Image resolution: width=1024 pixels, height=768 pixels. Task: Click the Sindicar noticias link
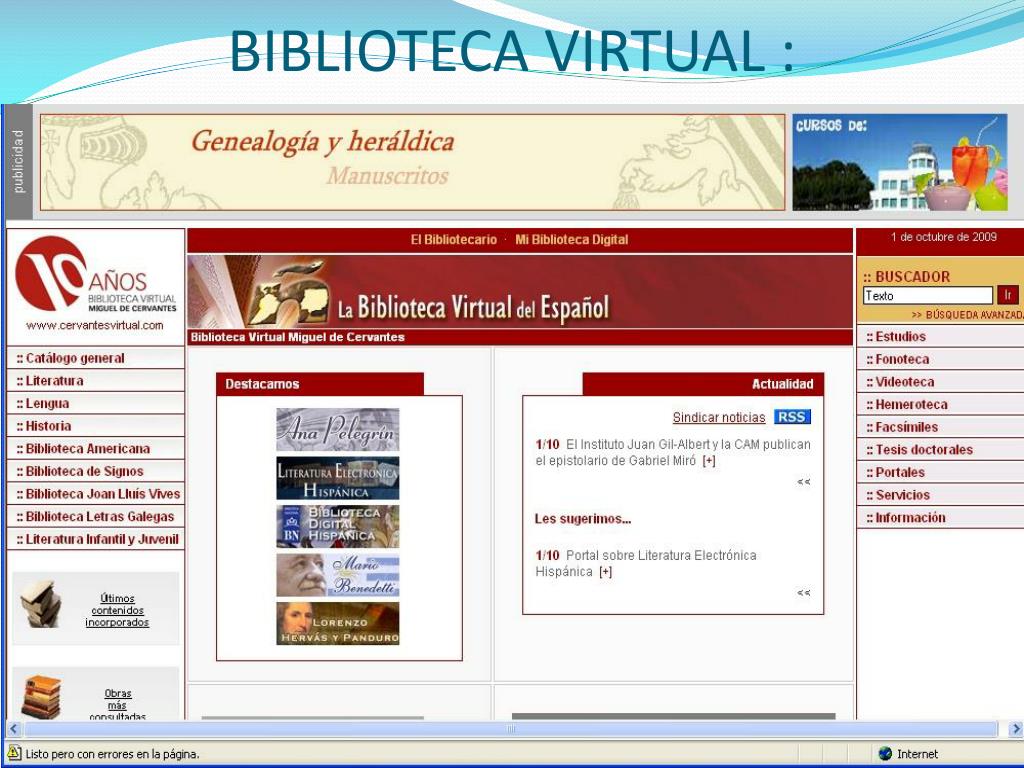pyautogui.click(x=719, y=417)
